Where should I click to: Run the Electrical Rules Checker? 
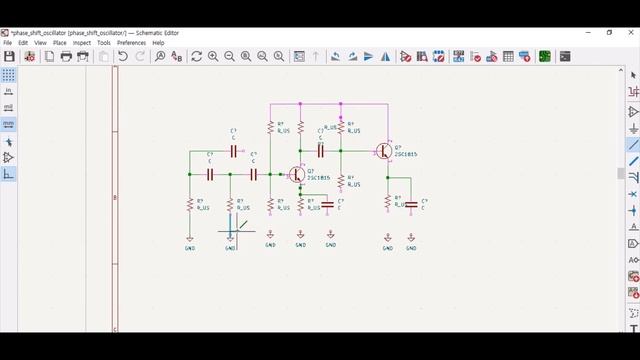tap(476, 56)
